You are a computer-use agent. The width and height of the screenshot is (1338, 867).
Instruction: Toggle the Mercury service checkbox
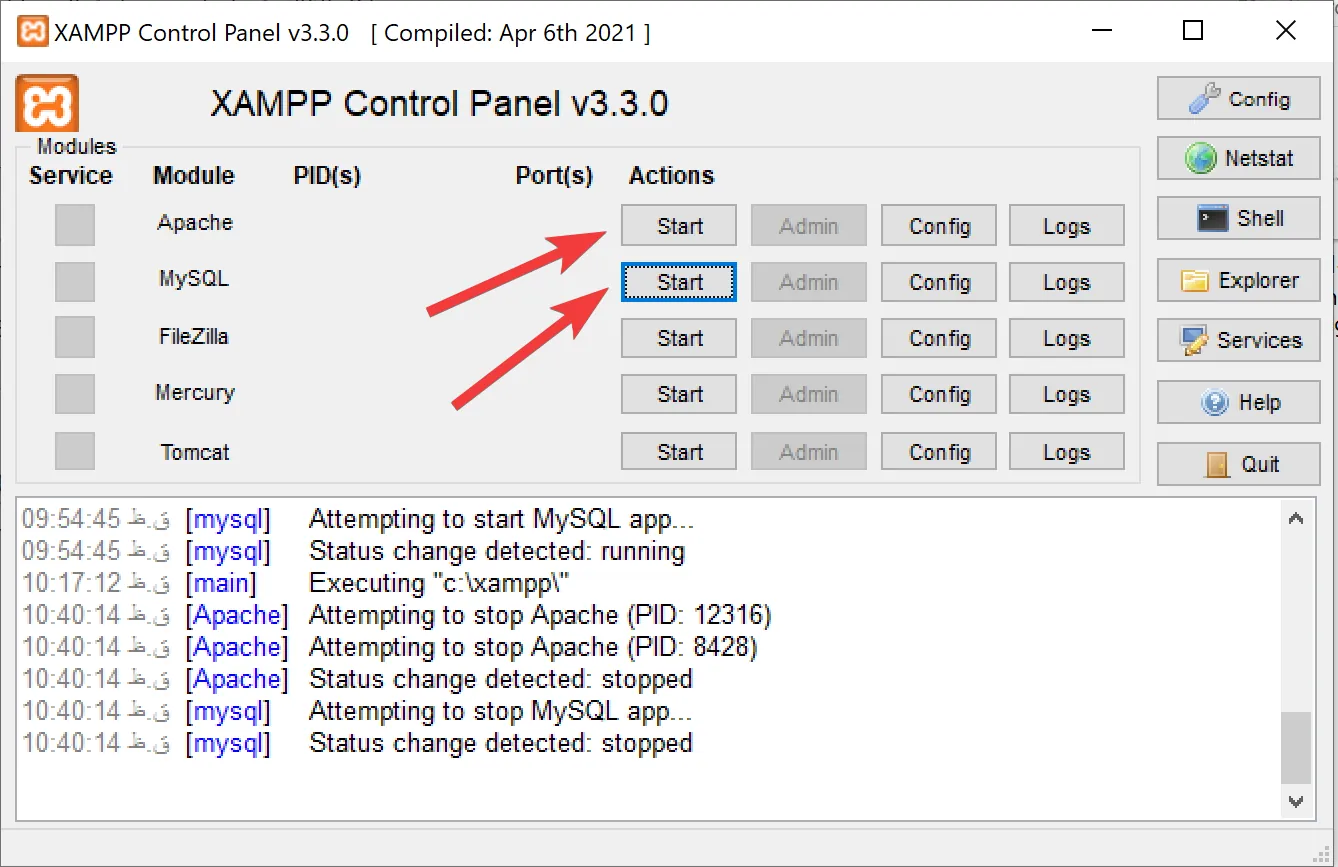click(75, 394)
